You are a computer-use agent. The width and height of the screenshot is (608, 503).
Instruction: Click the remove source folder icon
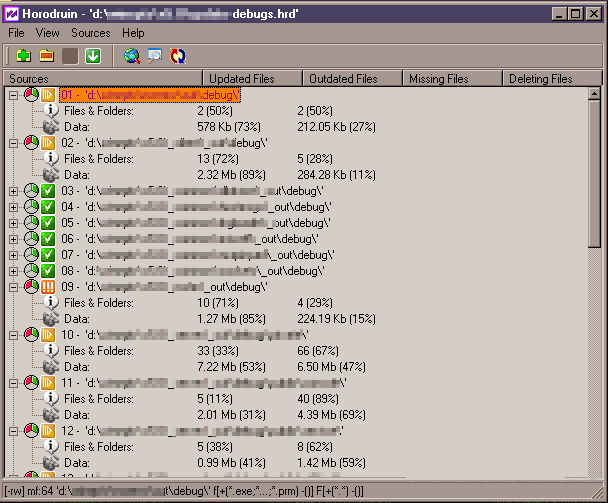[46, 55]
